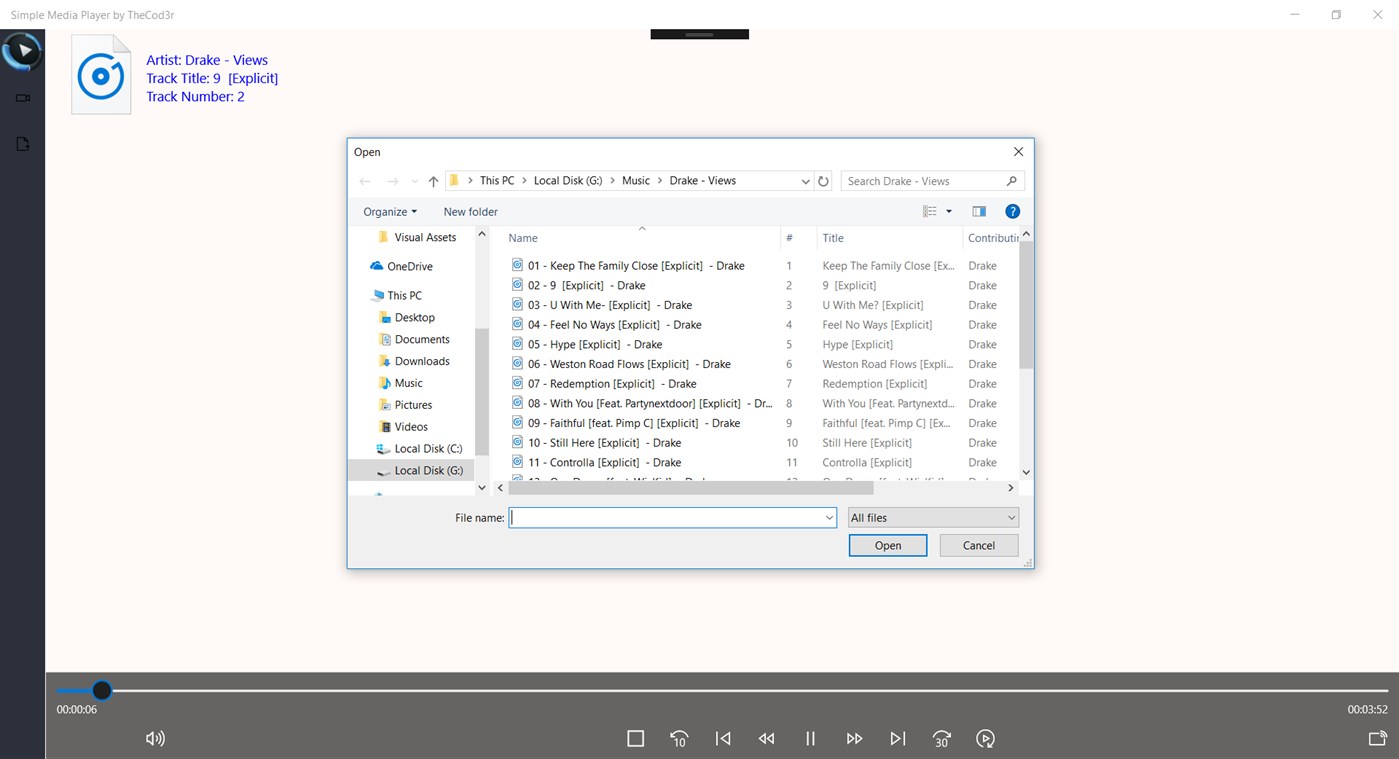Rewind playback by 10 seconds

coord(679,738)
